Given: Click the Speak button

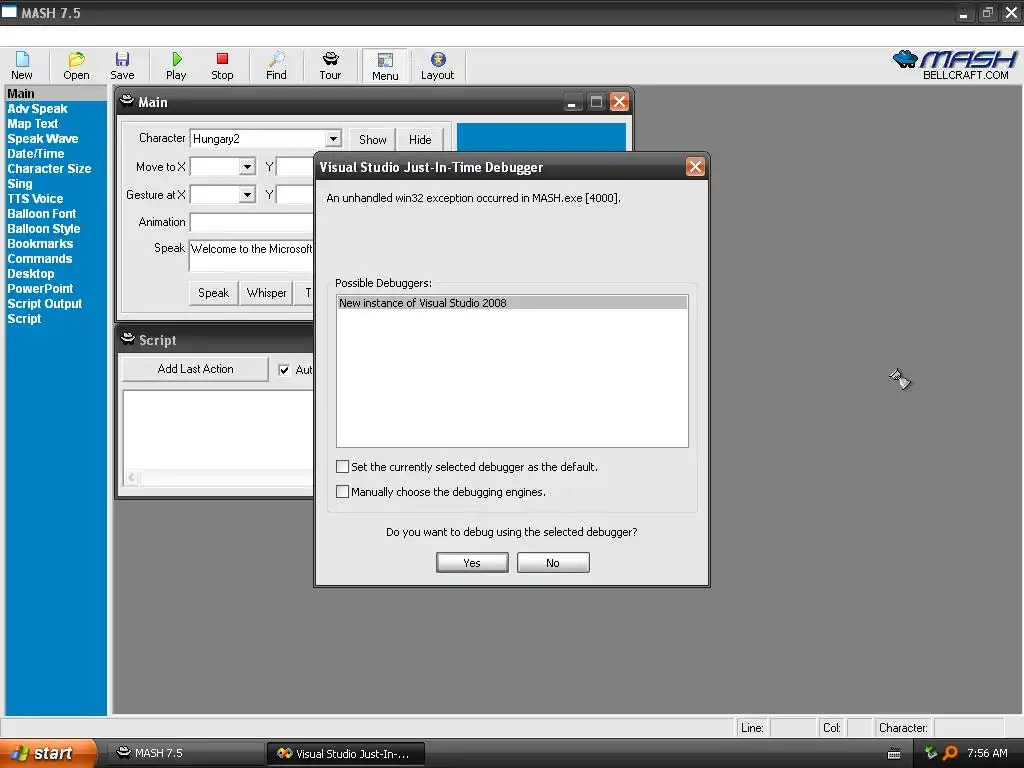Looking at the screenshot, I should [214, 293].
